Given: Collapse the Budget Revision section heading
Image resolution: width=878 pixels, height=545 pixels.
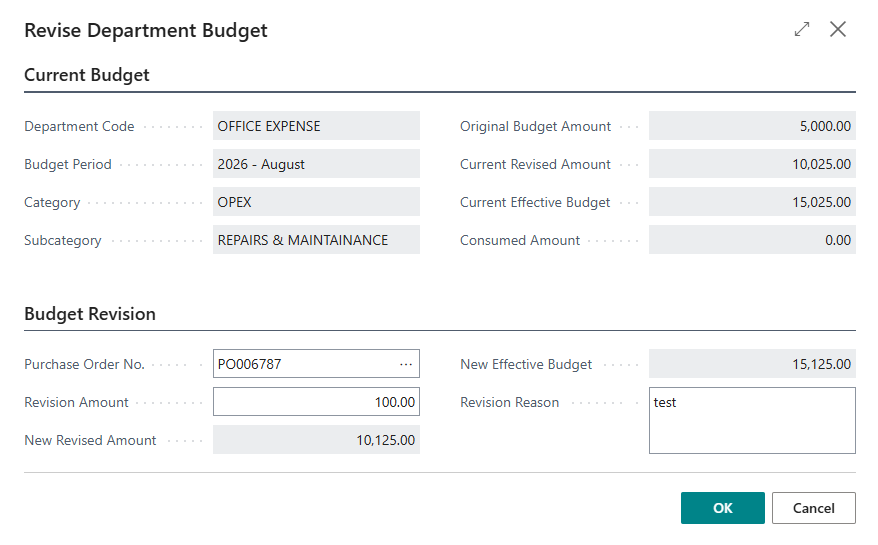Looking at the screenshot, I should [x=90, y=314].
